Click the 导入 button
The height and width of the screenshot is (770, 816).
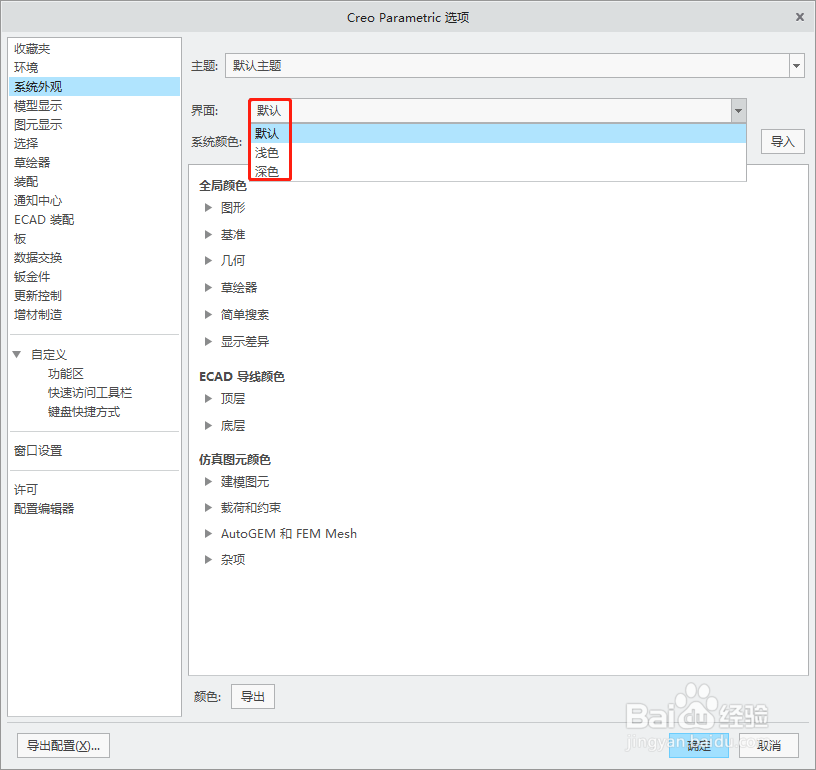point(783,142)
